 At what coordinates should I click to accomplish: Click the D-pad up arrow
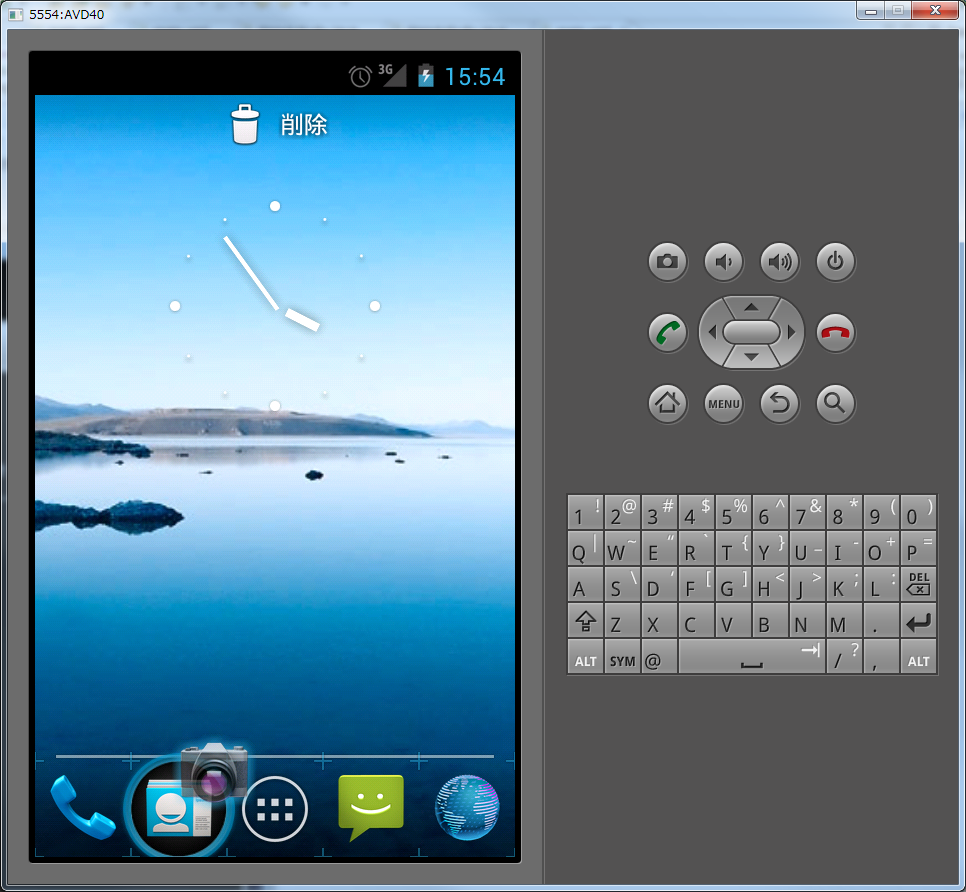(x=751, y=306)
